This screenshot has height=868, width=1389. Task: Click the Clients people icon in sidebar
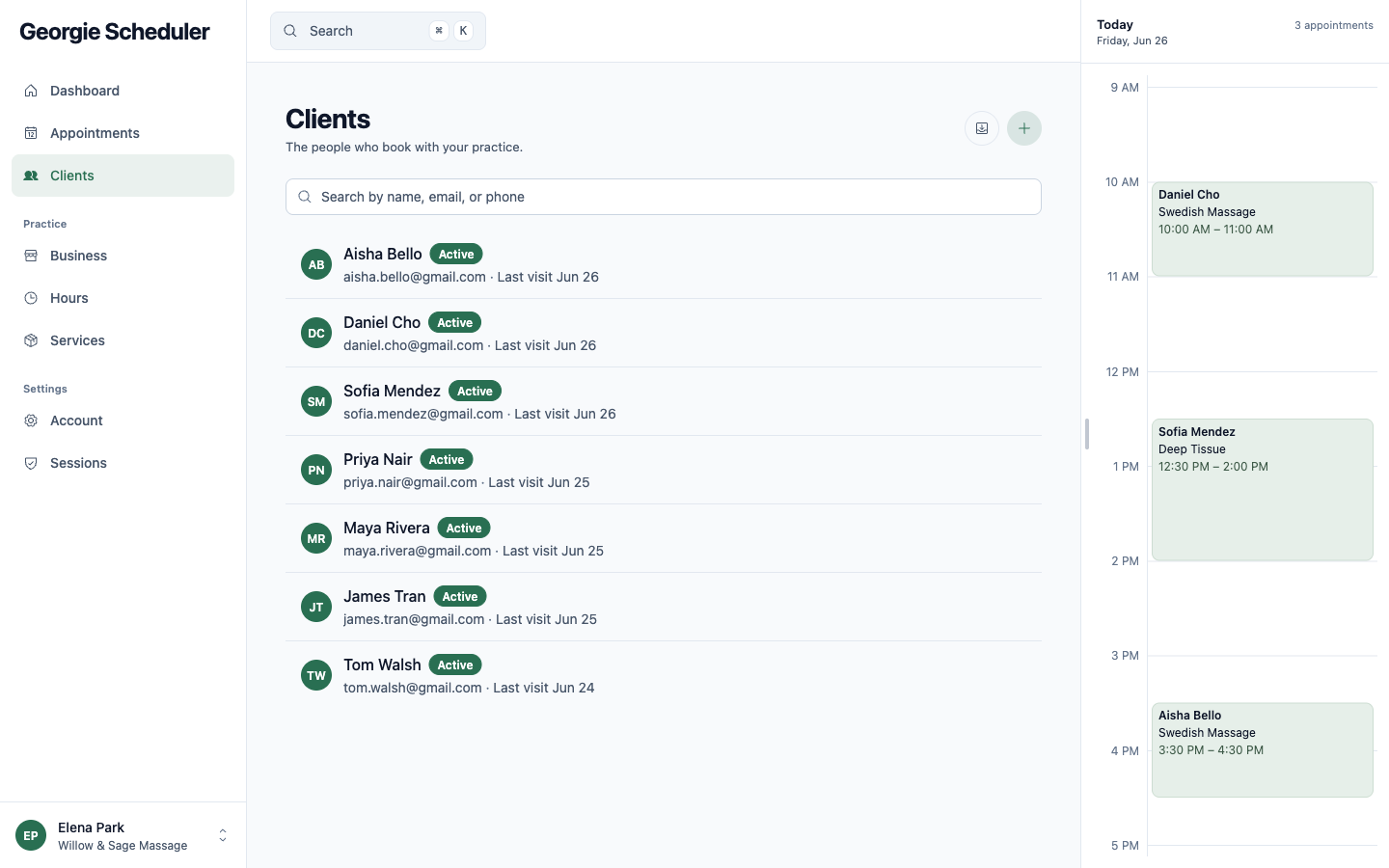31,176
